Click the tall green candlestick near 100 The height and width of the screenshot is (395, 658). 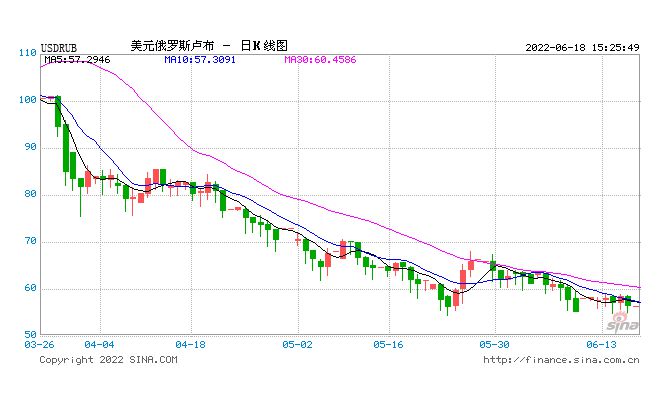click(58, 112)
